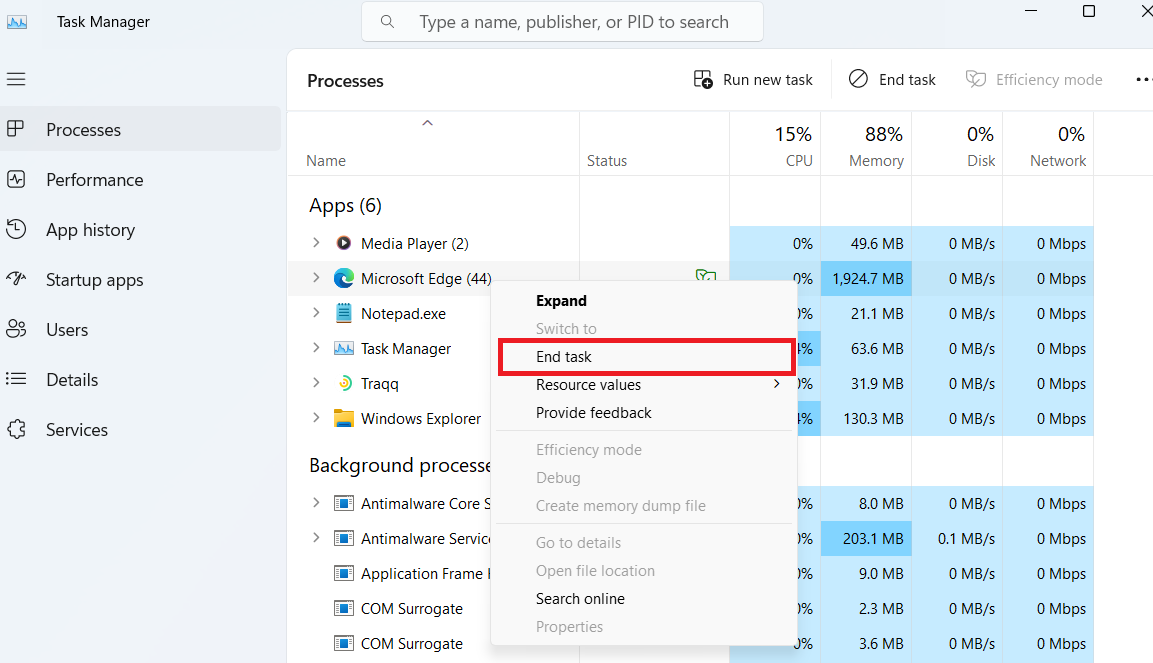Click the efficiency leaf icon on Edge row

click(x=705, y=276)
